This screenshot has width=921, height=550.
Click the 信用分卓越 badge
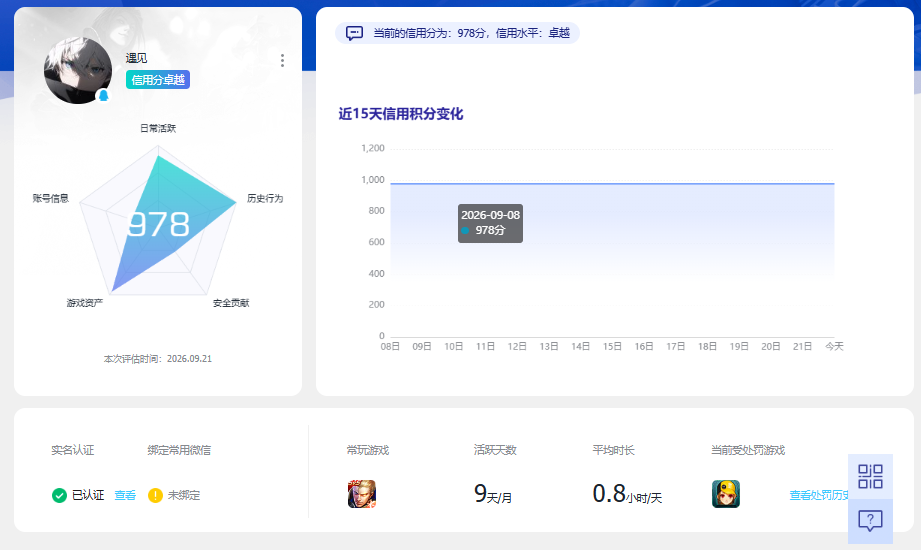pos(158,80)
